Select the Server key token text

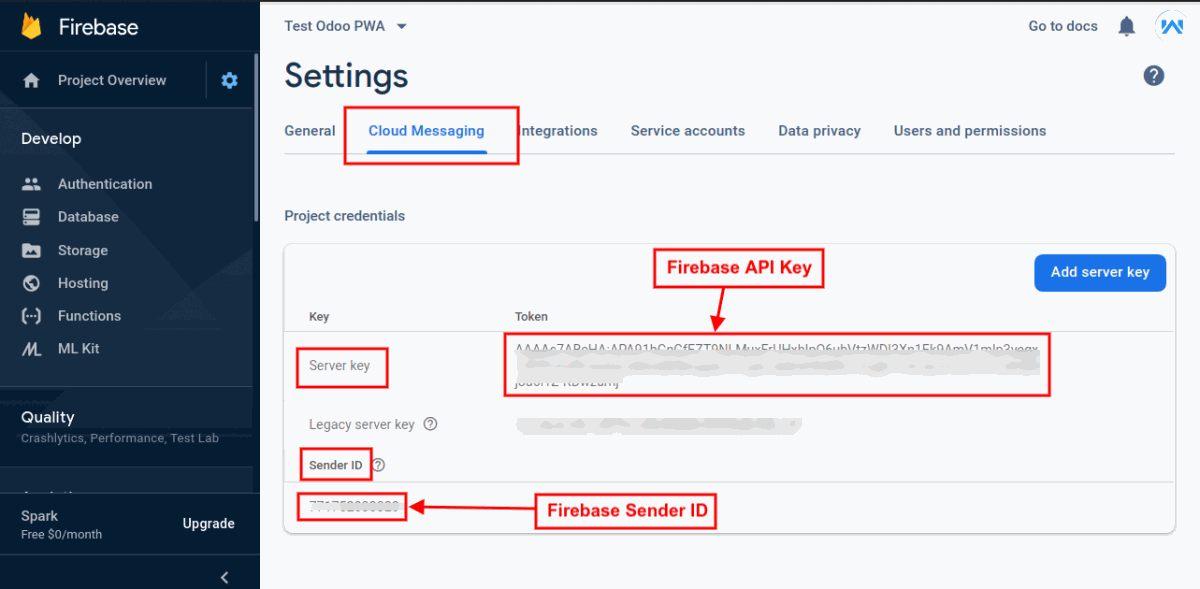click(777, 365)
